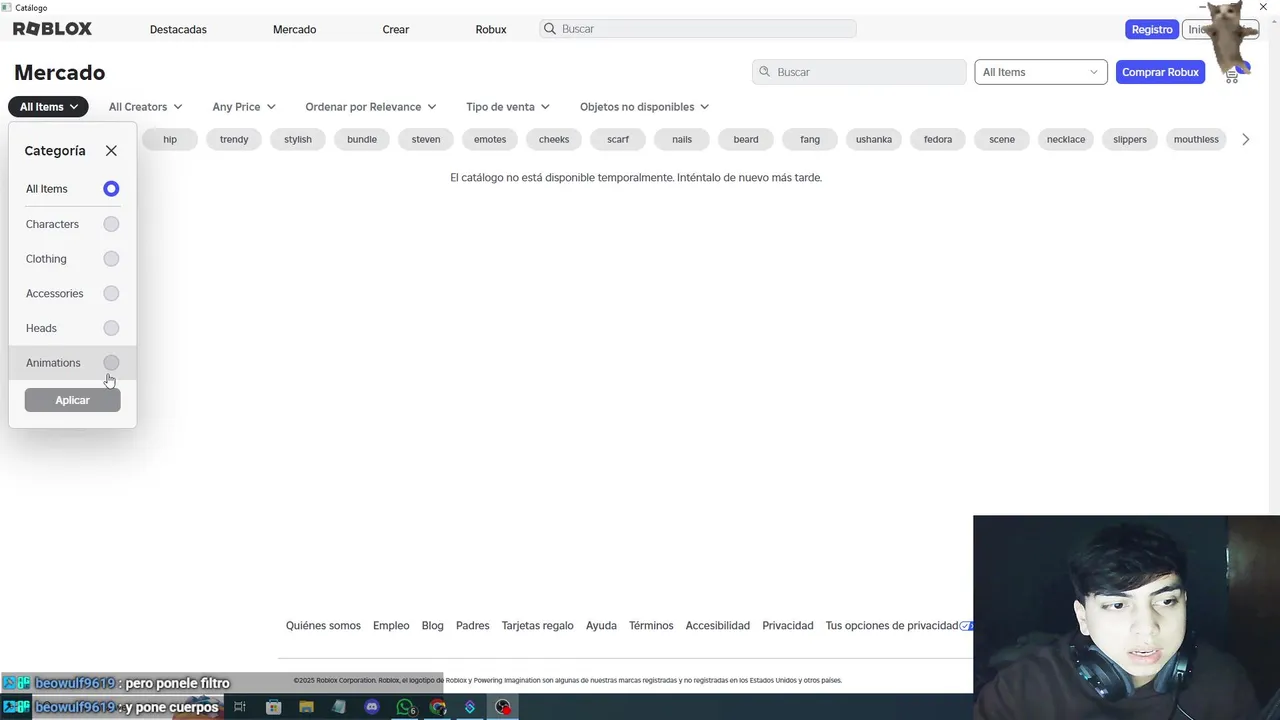
Task: Open File Explorer from the taskbar
Action: 306,707
